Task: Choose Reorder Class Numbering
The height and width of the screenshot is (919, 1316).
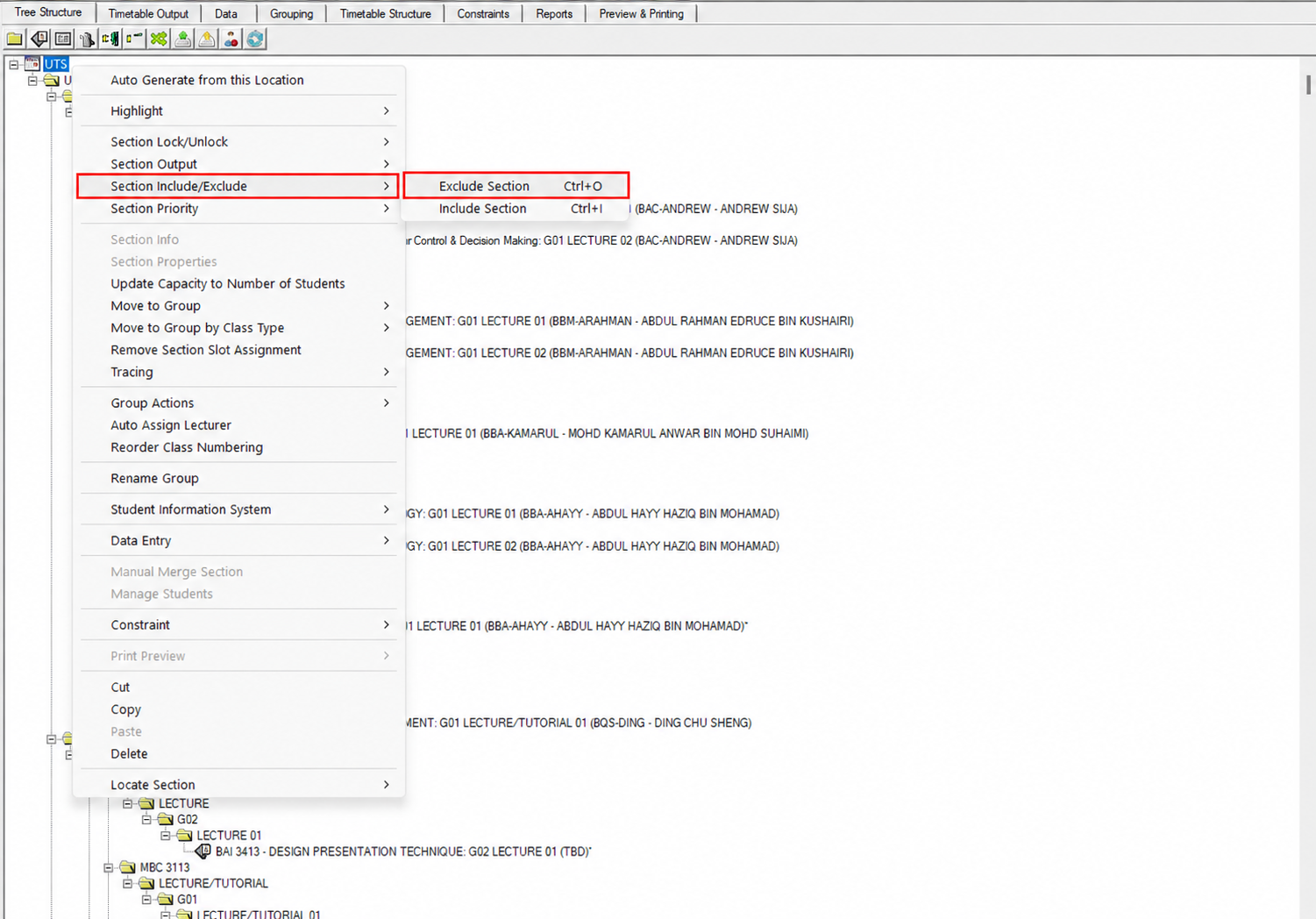Action: [x=238, y=447]
